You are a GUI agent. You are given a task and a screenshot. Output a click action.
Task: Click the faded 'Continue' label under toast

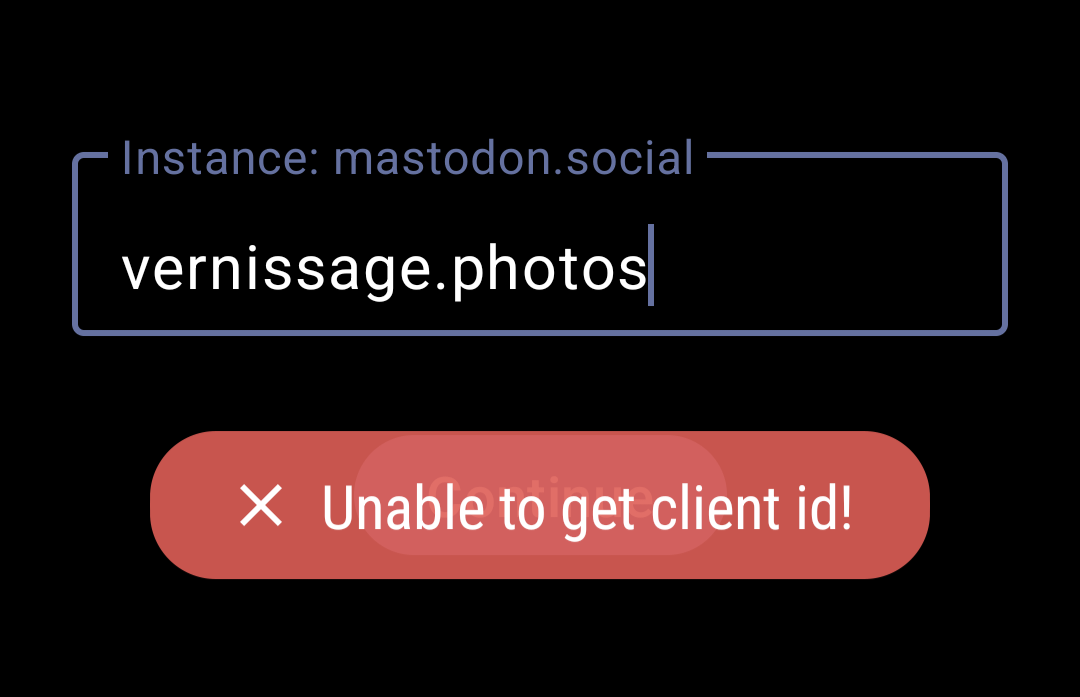pos(541,496)
